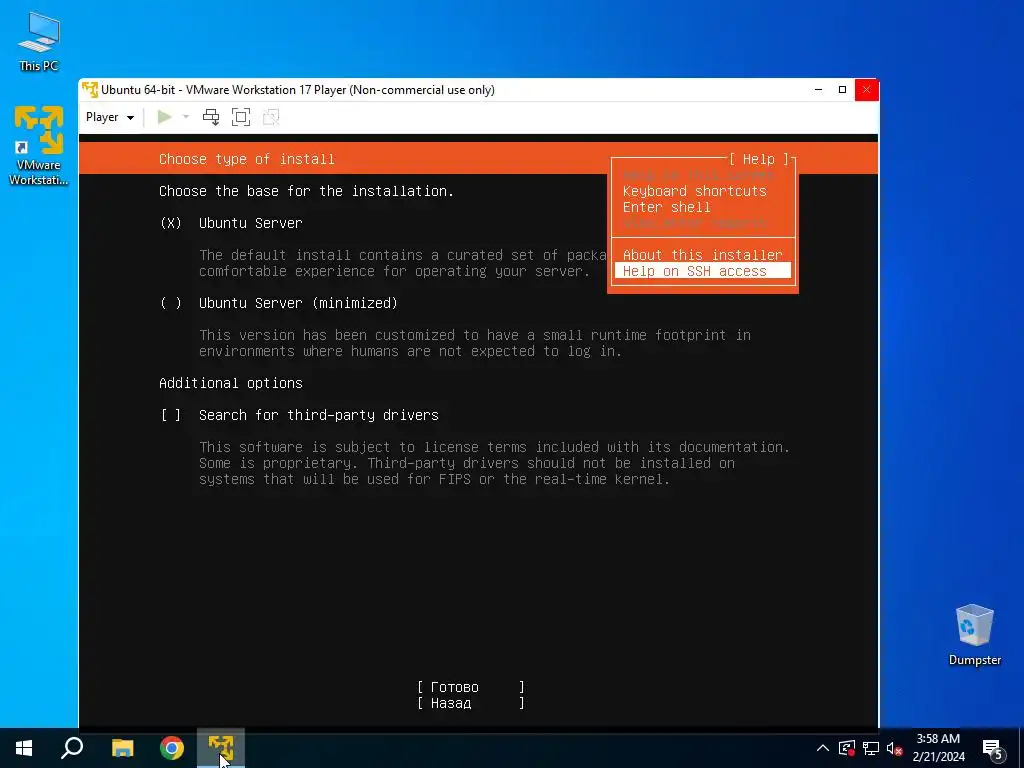Select Ubuntu Server (minimized) radio option

click(x=170, y=303)
